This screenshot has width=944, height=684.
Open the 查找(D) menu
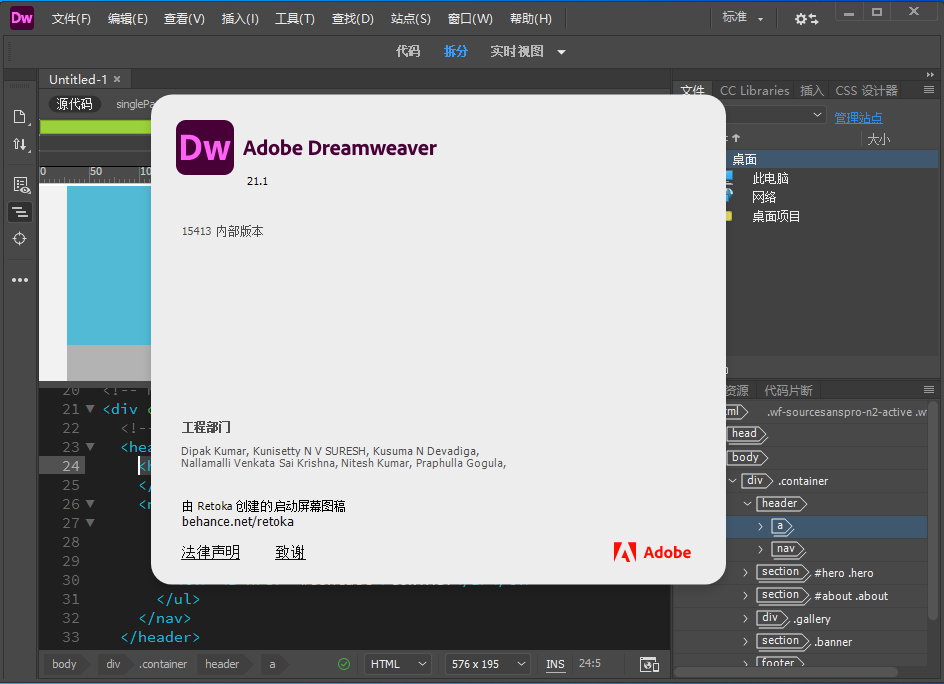353,19
